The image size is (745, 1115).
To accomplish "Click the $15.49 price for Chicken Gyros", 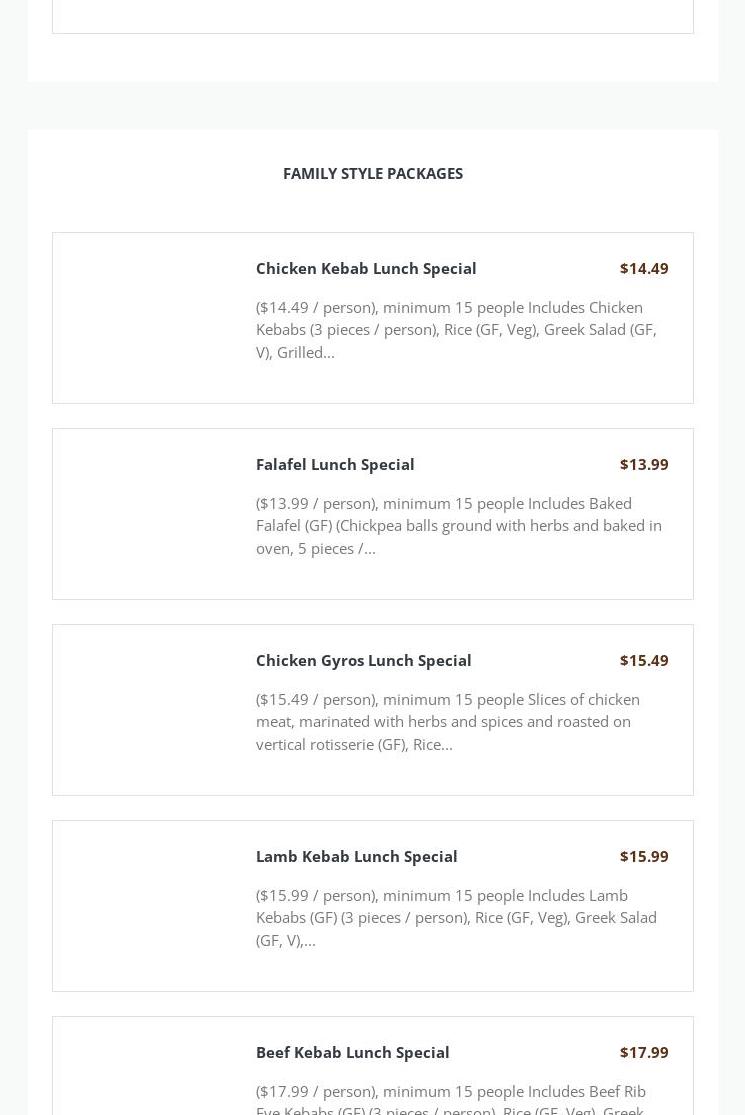I will click(x=644, y=661).
